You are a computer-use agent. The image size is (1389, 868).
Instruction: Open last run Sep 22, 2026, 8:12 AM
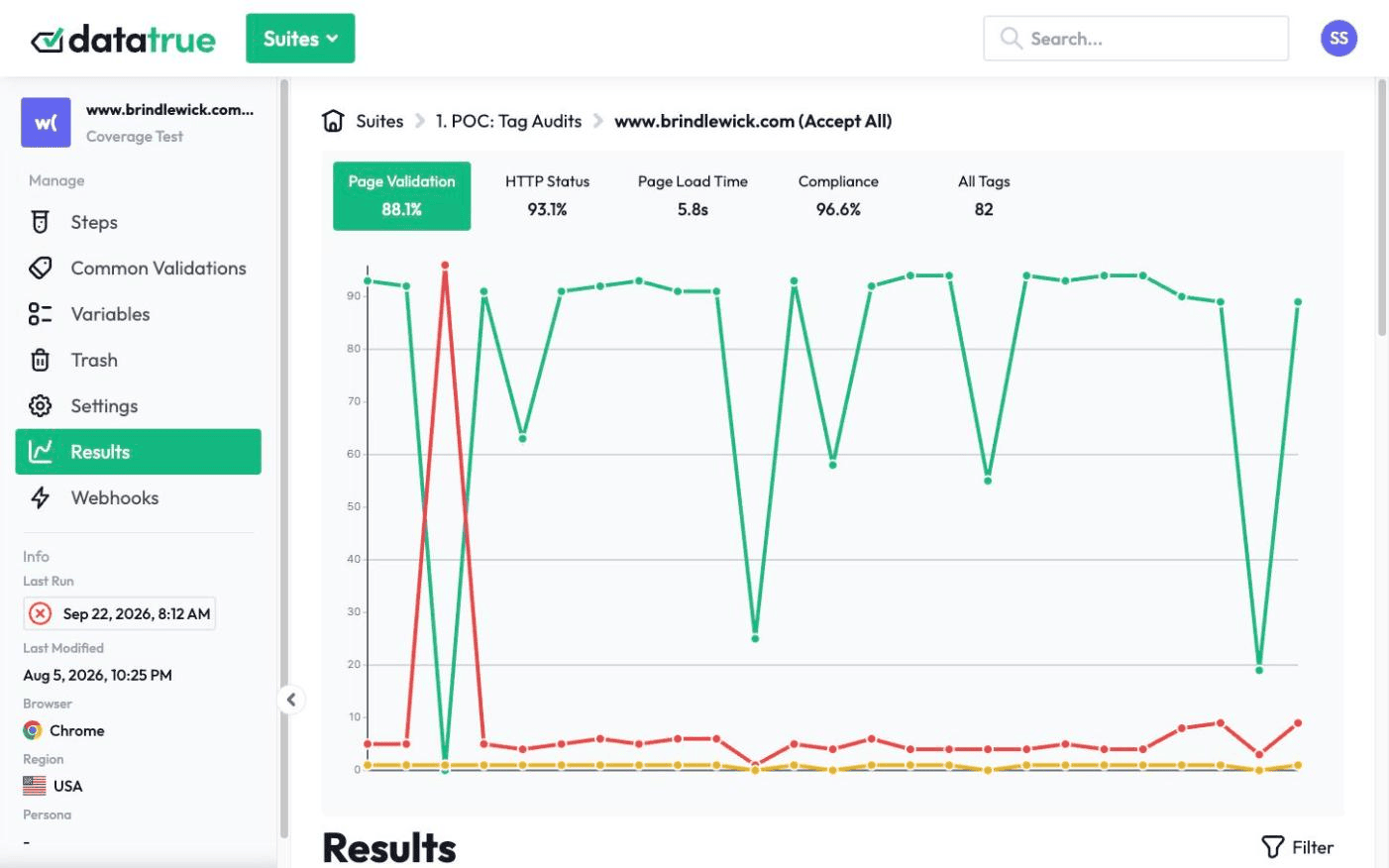tap(119, 613)
